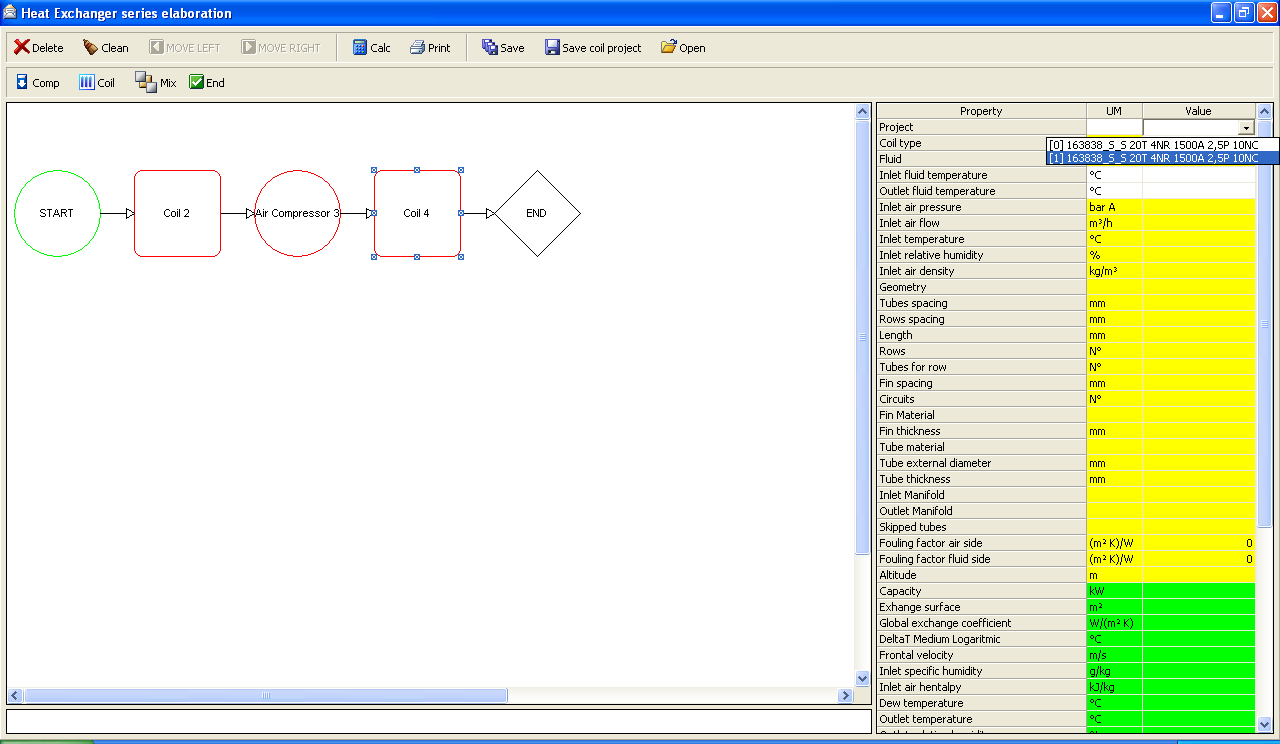Click the Save toolbar button
The height and width of the screenshot is (744, 1280).
503,48
